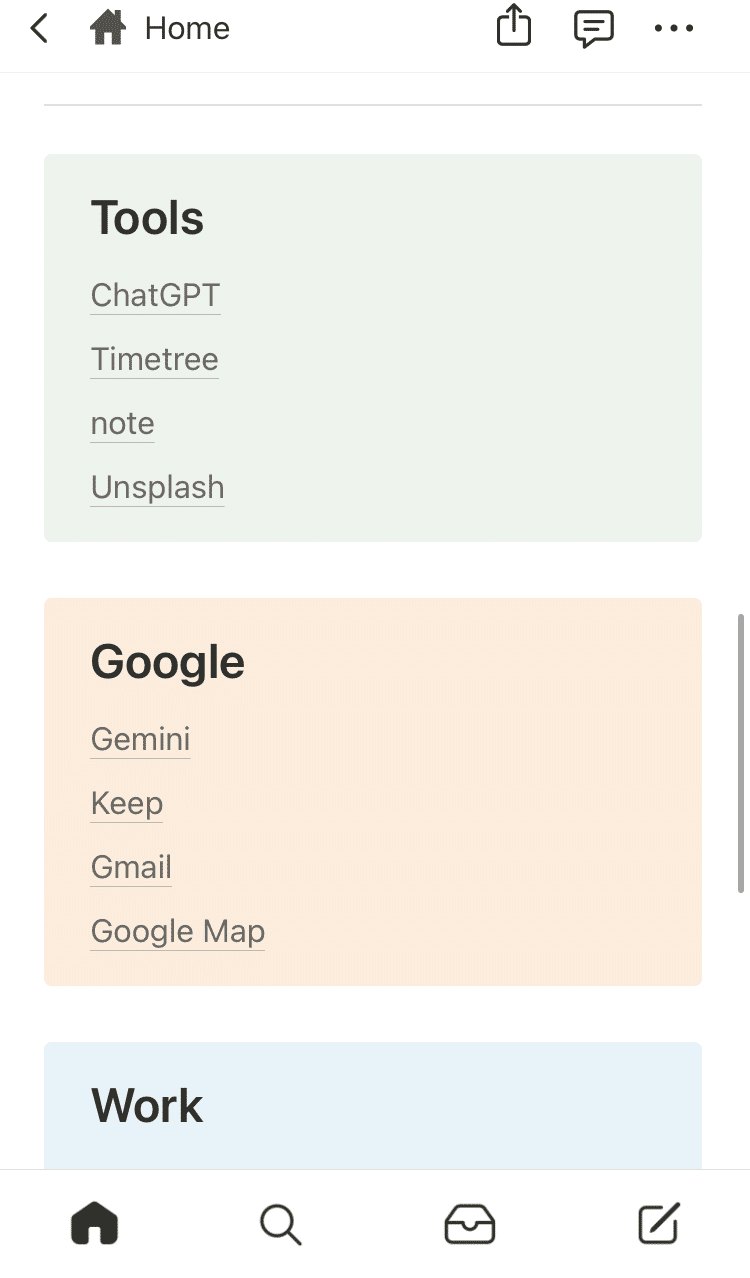Viewport: 750px width, 1278px height.
Task: Open the Gmail link
Action: click(131, 867)
